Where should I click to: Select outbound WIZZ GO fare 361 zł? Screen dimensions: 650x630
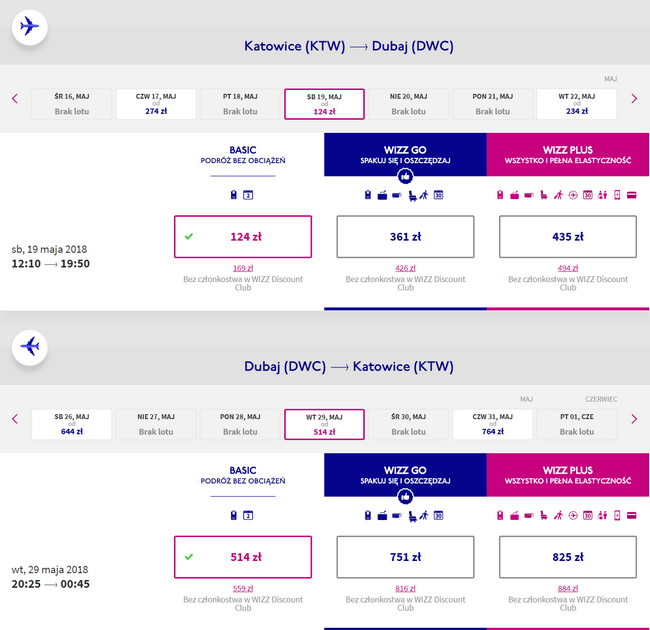[405, 237]
